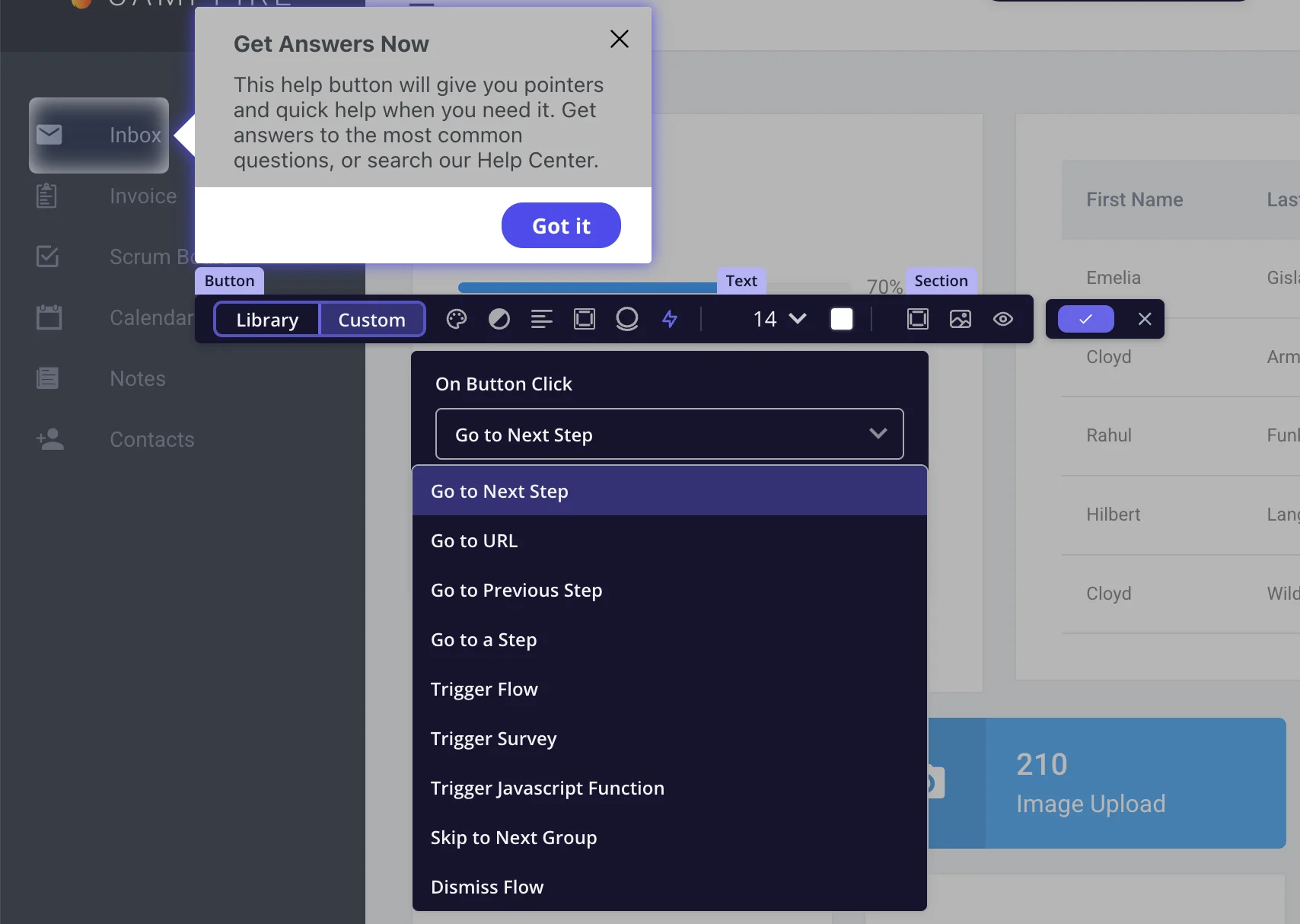The width and height of the screenshot is (1300, 924).
Task: Click the 70% progress label
Action: pyautogui.click(x=884, y=287)
